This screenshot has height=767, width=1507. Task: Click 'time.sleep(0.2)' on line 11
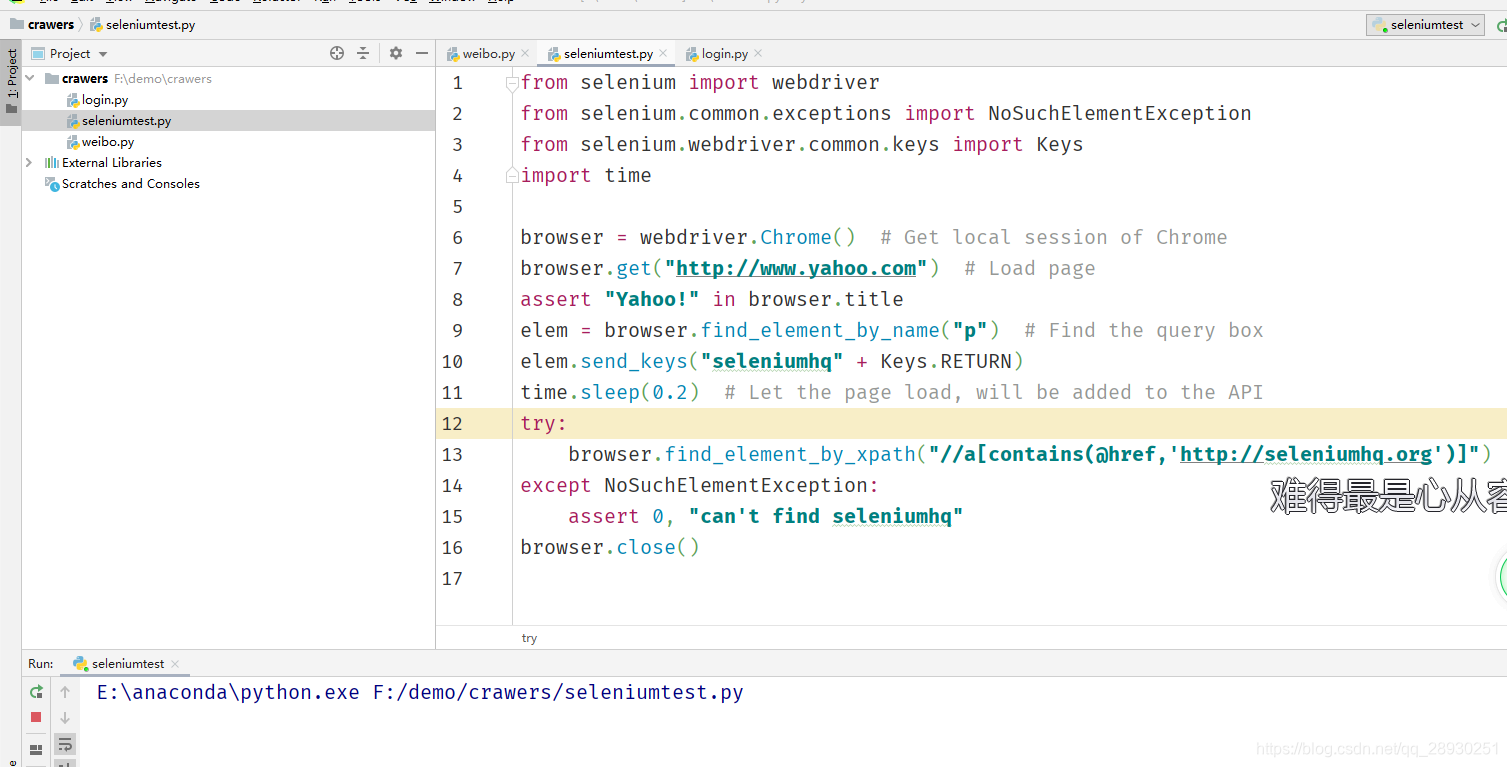point(610,392)
